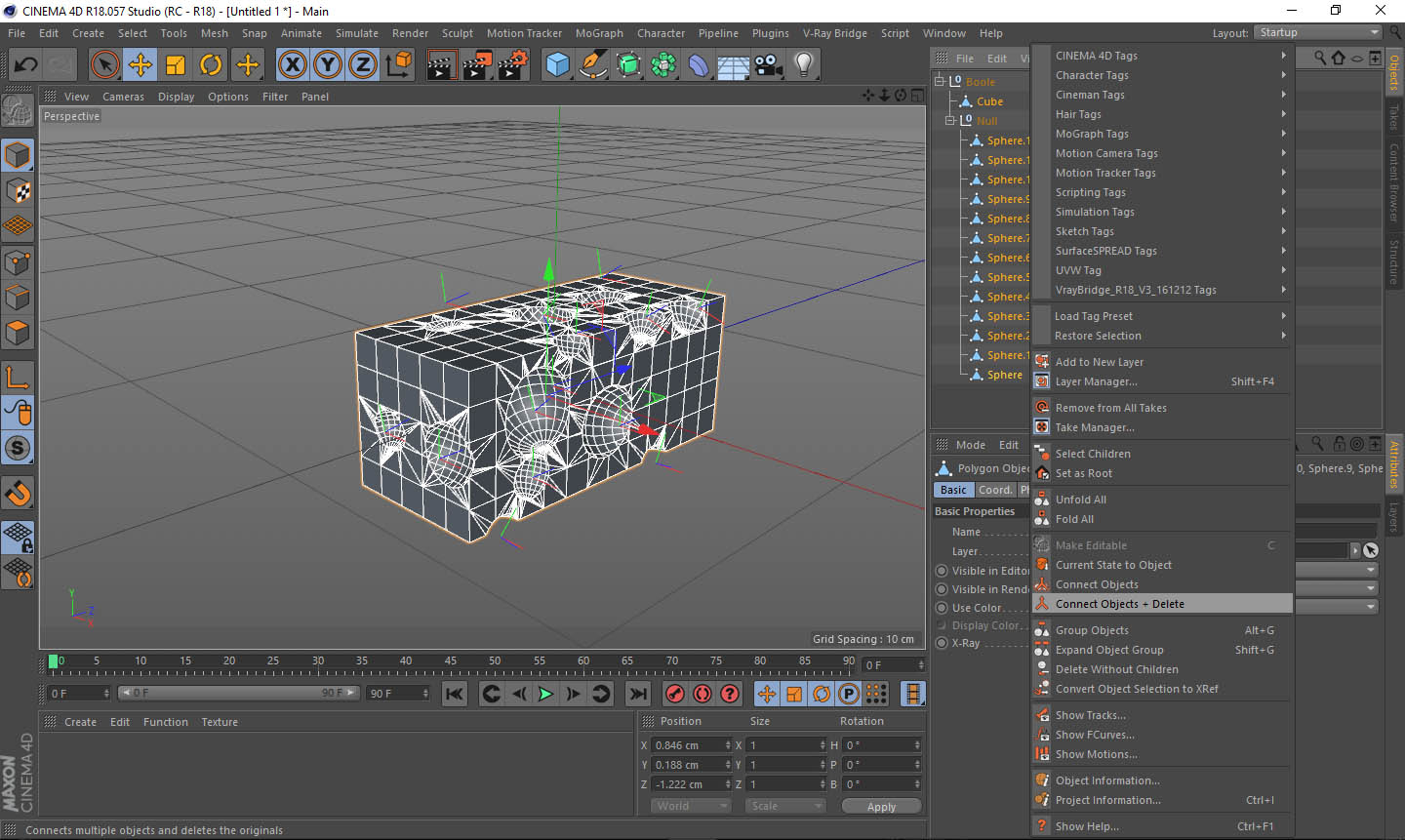Open the World coordinate system dropdown
Viewport: 1405px width, 840px height.
coord(691,806)
